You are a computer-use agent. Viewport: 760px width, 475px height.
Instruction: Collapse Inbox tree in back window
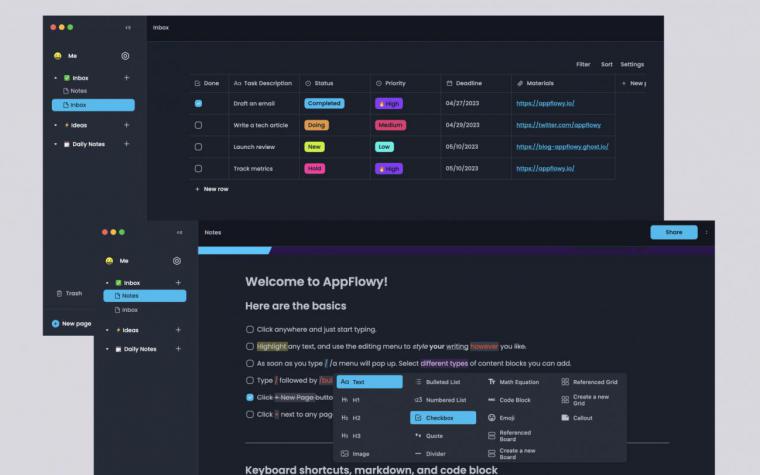(56, 78)
